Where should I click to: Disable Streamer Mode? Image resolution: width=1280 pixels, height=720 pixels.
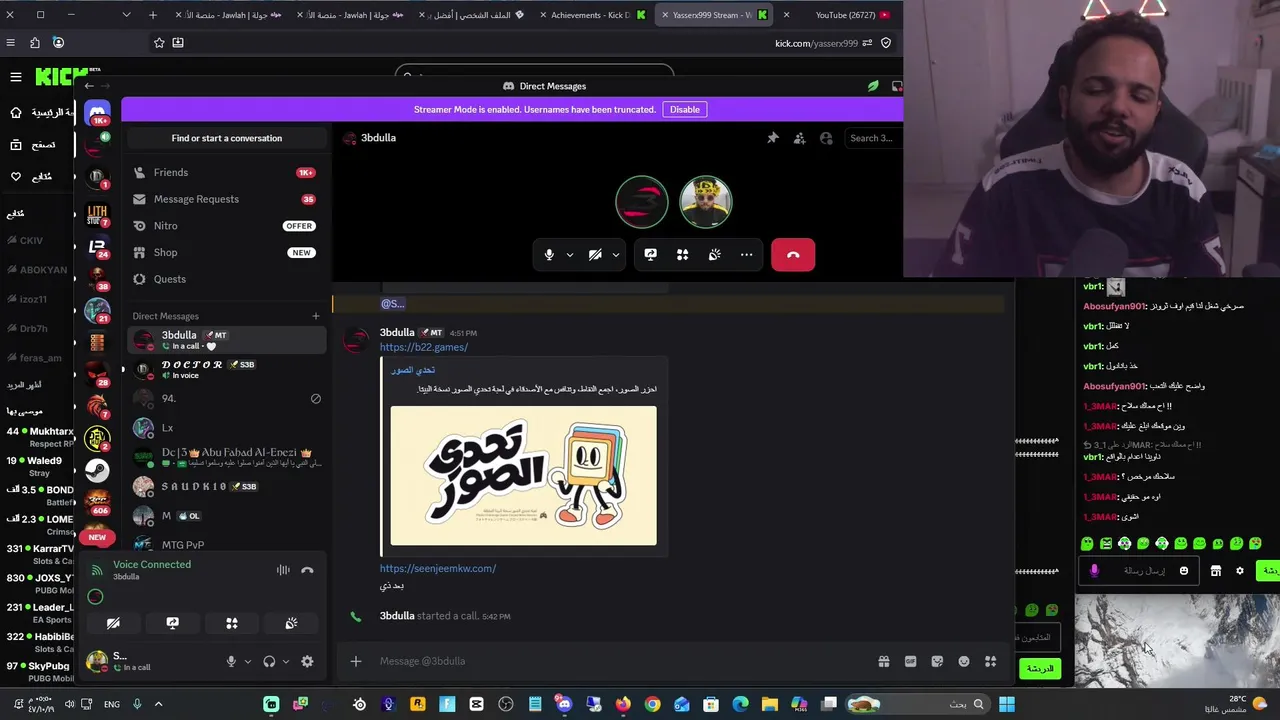click(684, 109)
